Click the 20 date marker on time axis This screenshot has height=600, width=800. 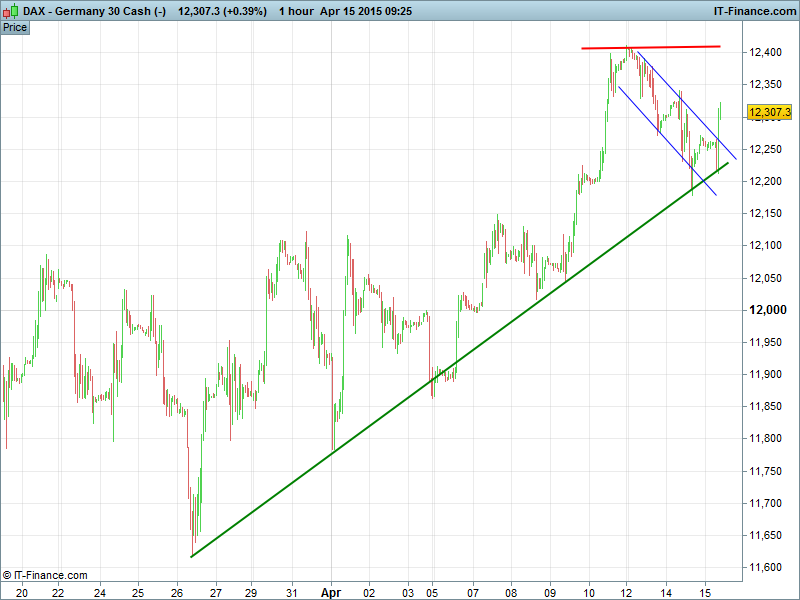tap(21, 592)
